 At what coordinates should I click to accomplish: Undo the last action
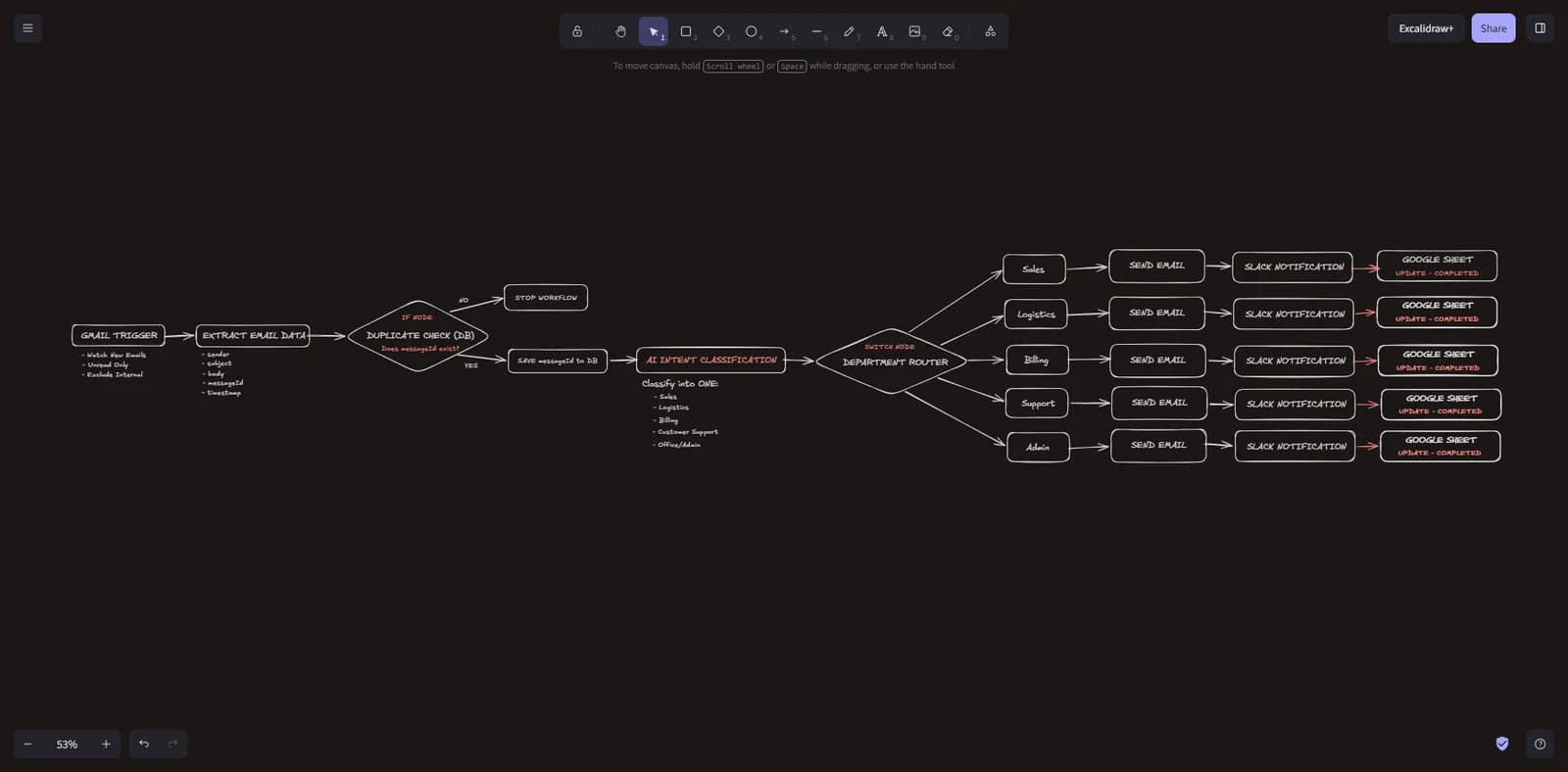pyautogui.click(x=144, y=744)
